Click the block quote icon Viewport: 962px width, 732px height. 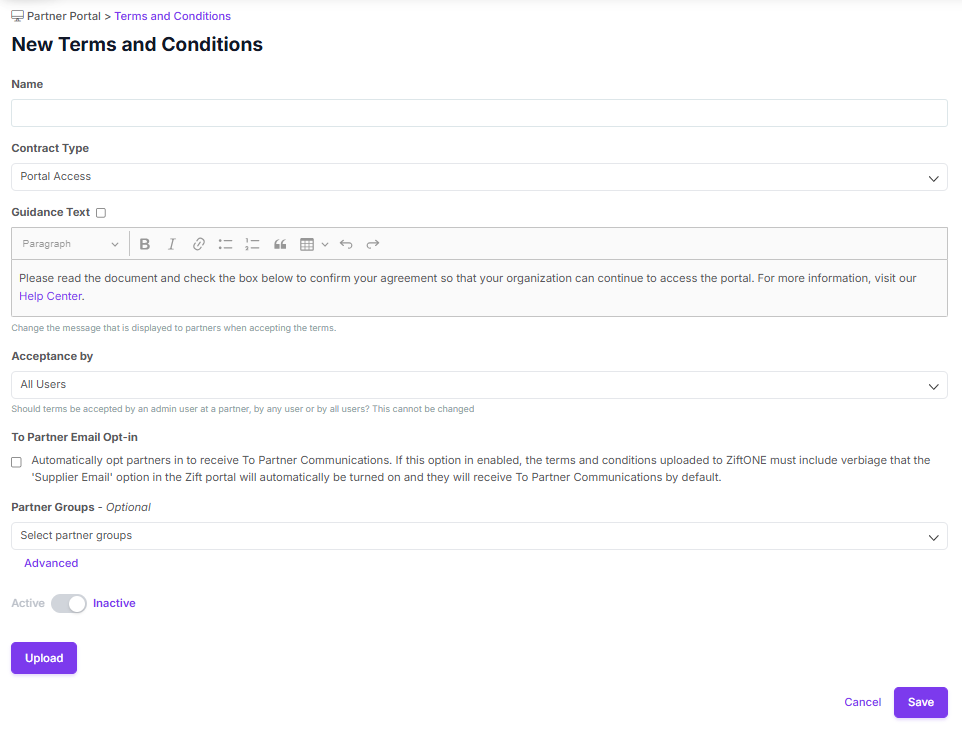tap(280, 244)
